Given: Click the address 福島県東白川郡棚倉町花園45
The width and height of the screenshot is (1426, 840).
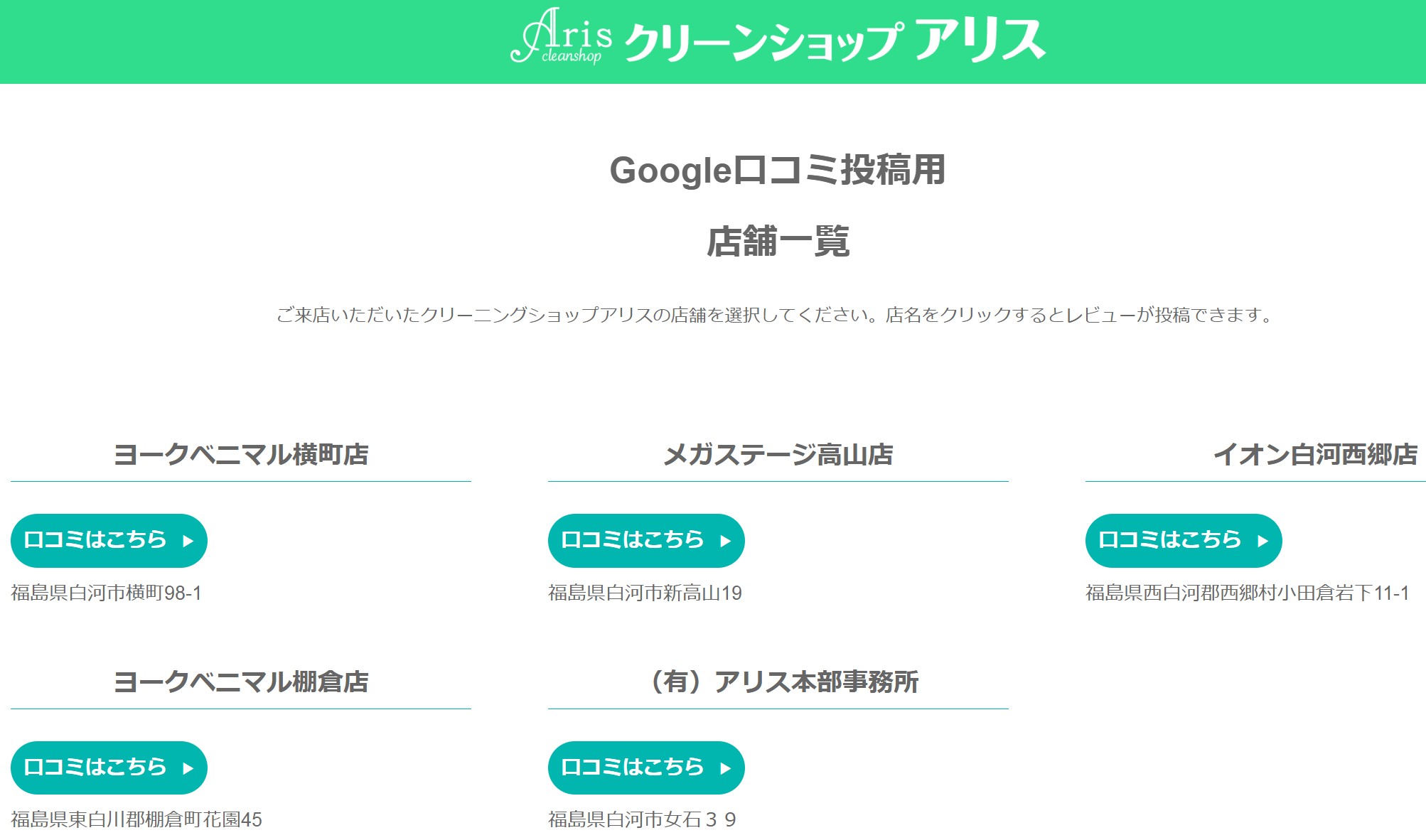Looking at the screenshot, I should click(x=136, y=819).
